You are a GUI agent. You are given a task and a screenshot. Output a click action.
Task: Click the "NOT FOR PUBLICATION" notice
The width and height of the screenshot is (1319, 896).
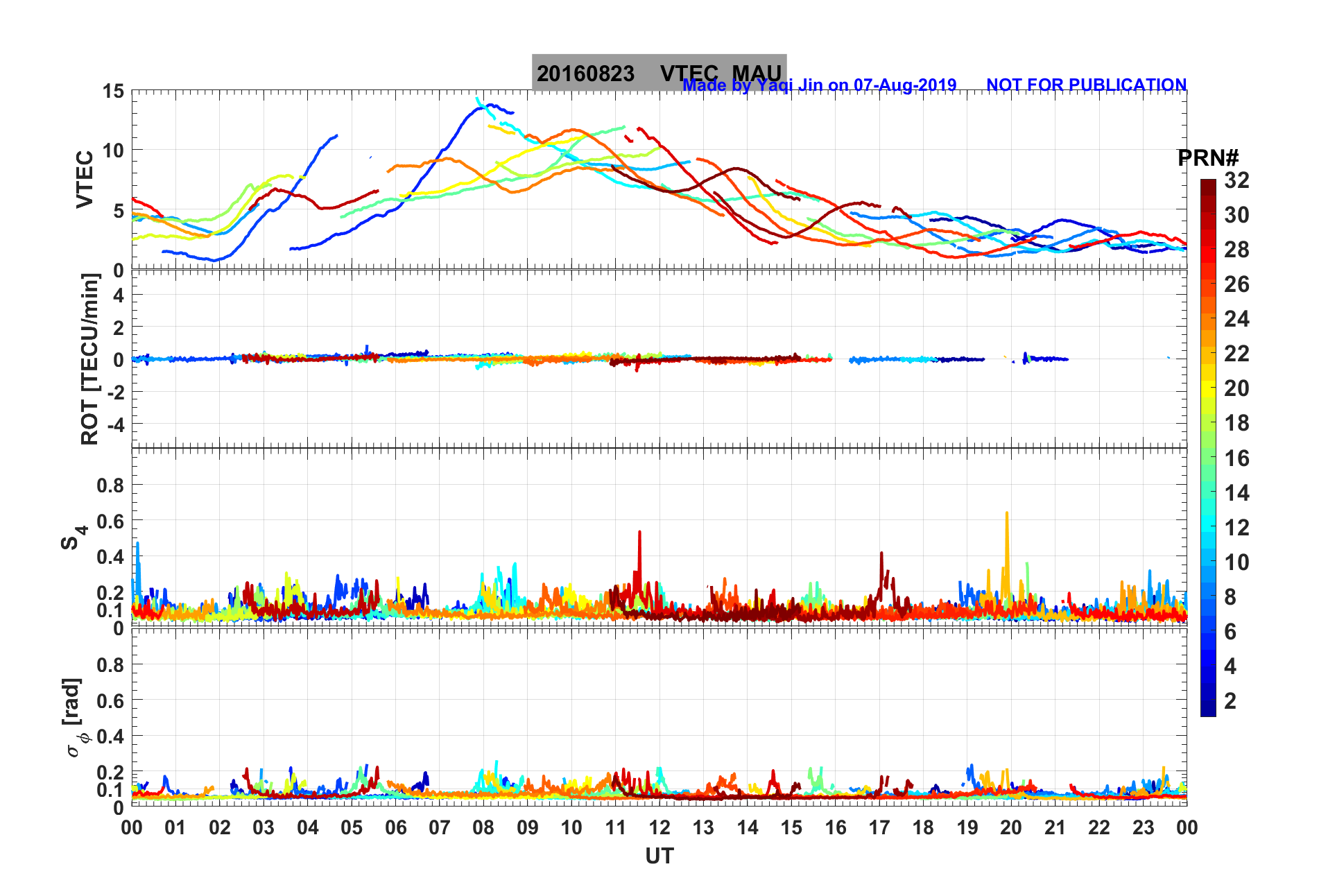pyautogui.click(x=1086, y=85)
